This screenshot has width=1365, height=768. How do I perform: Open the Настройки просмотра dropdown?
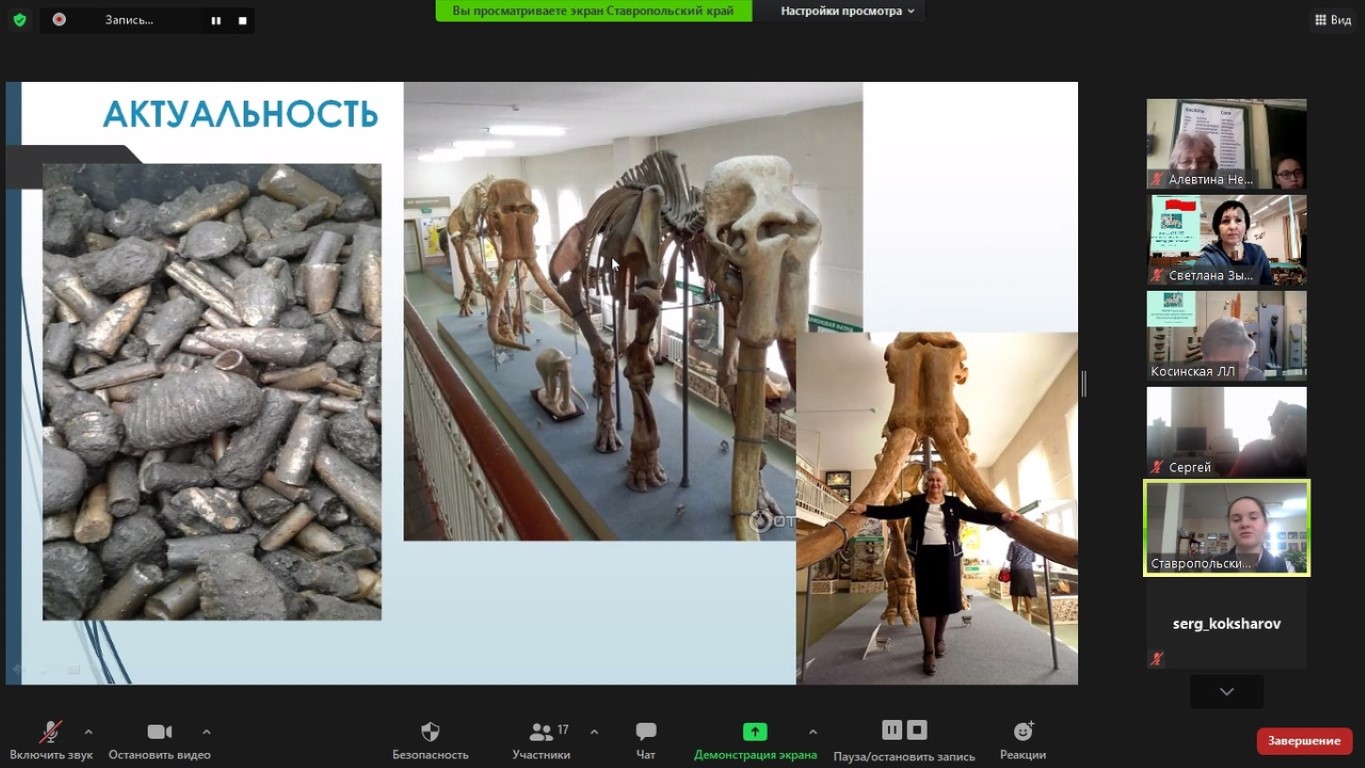(x=847, y=11)
